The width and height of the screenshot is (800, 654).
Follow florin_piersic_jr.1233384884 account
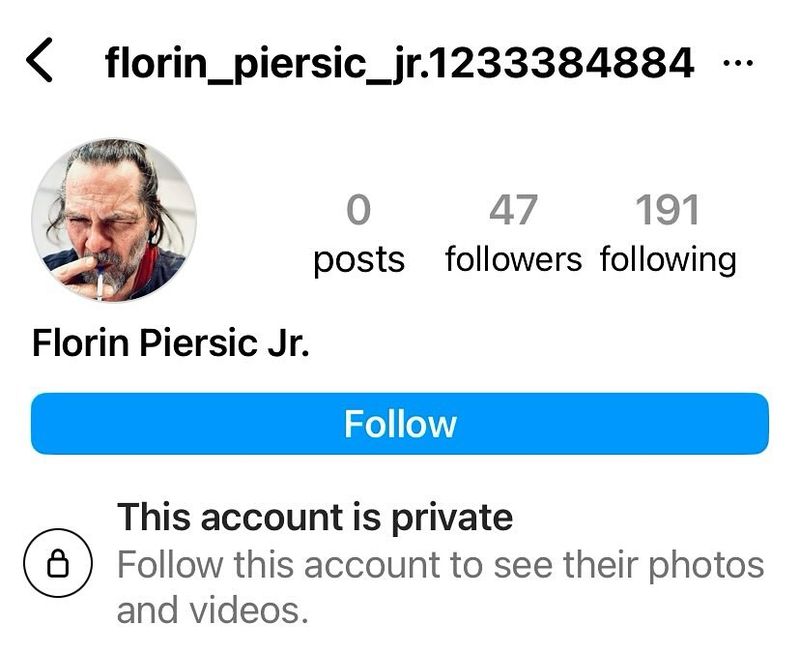(x=400, y=424)
